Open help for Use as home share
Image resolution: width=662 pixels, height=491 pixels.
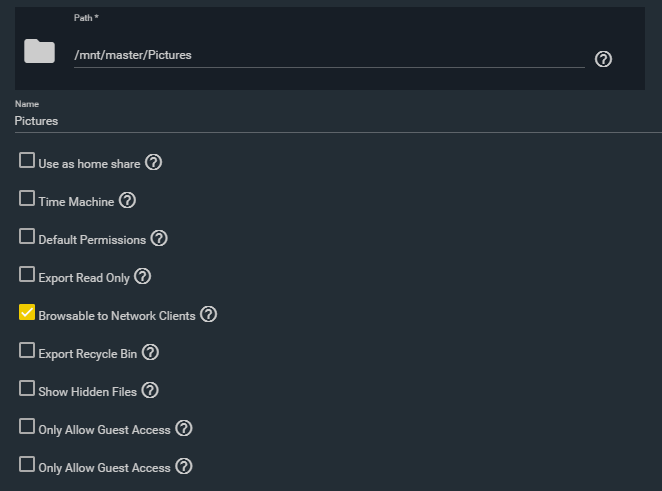pyautogui.click(x=153, y=163)
